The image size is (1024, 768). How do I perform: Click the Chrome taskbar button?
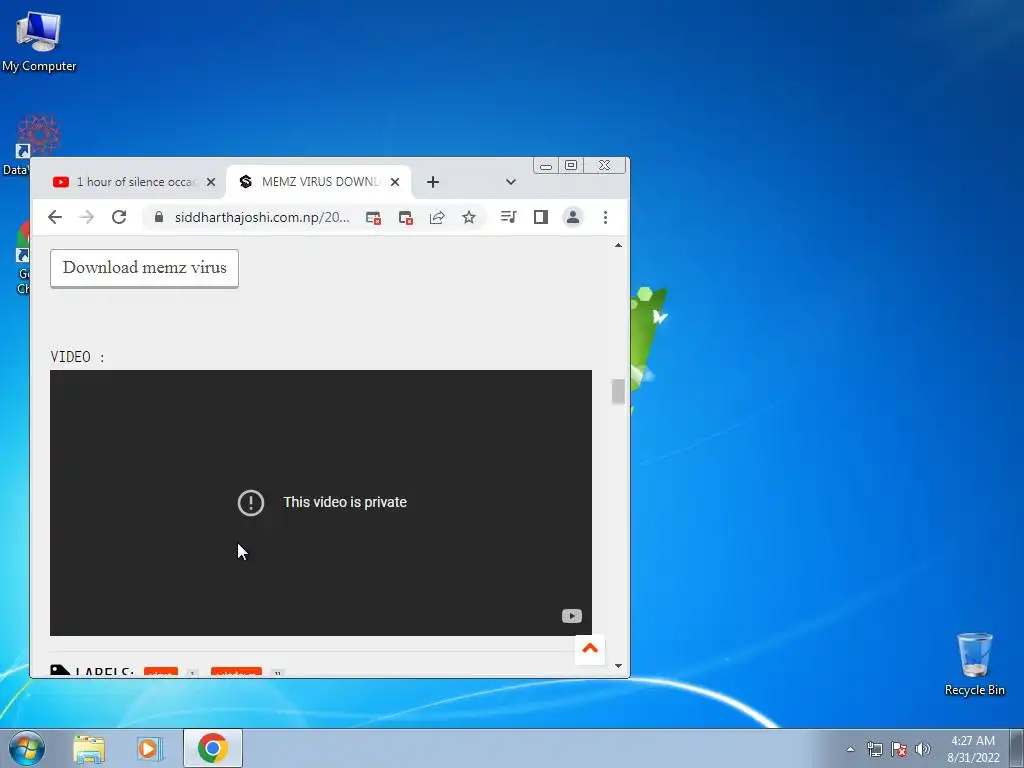pos(213,748)
